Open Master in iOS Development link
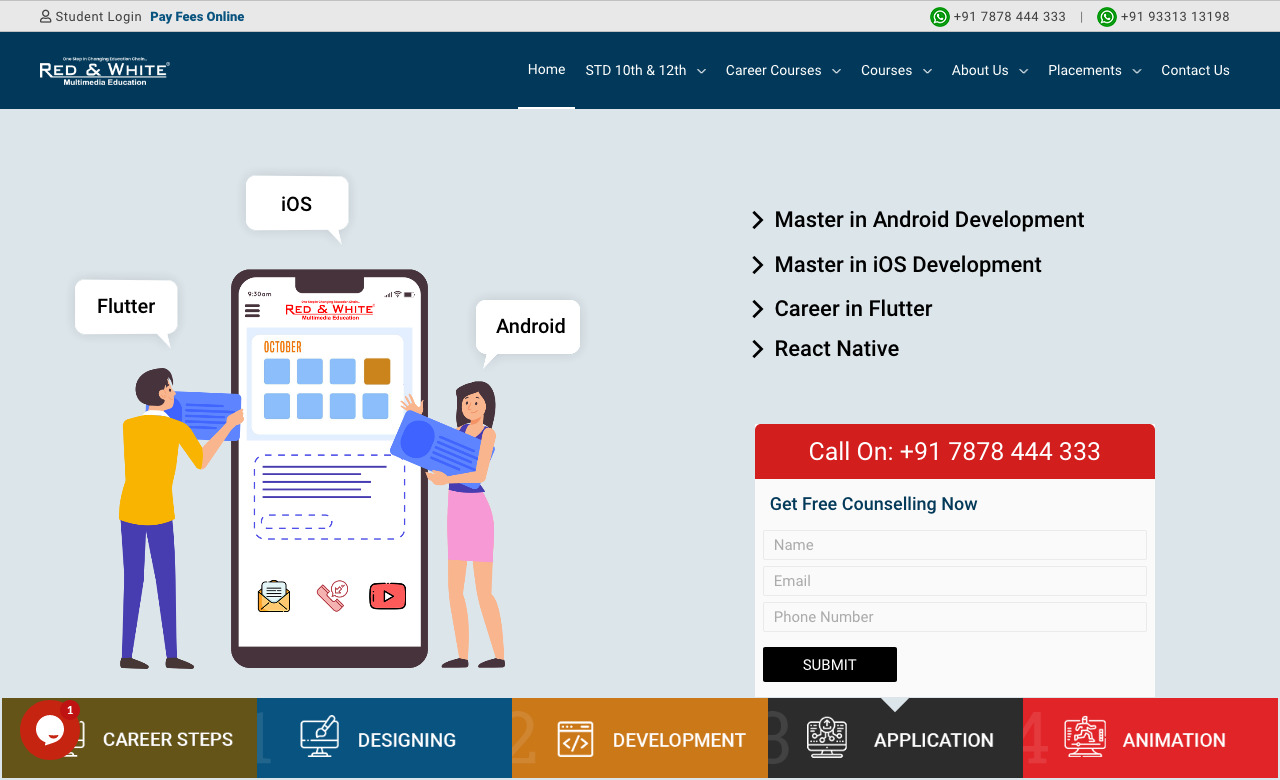 (908, 265)
